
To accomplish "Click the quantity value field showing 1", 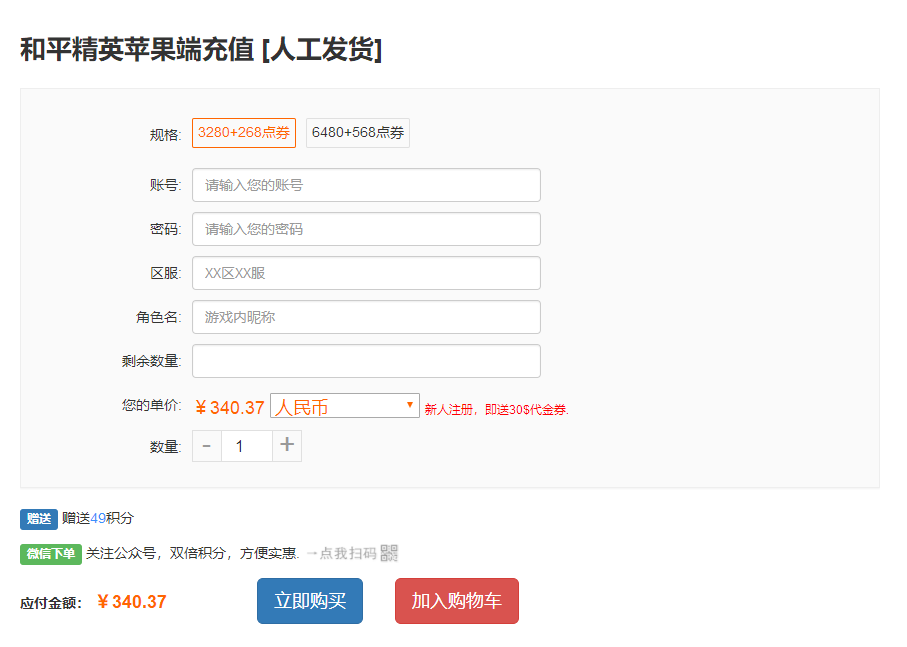I will [247, 446].
